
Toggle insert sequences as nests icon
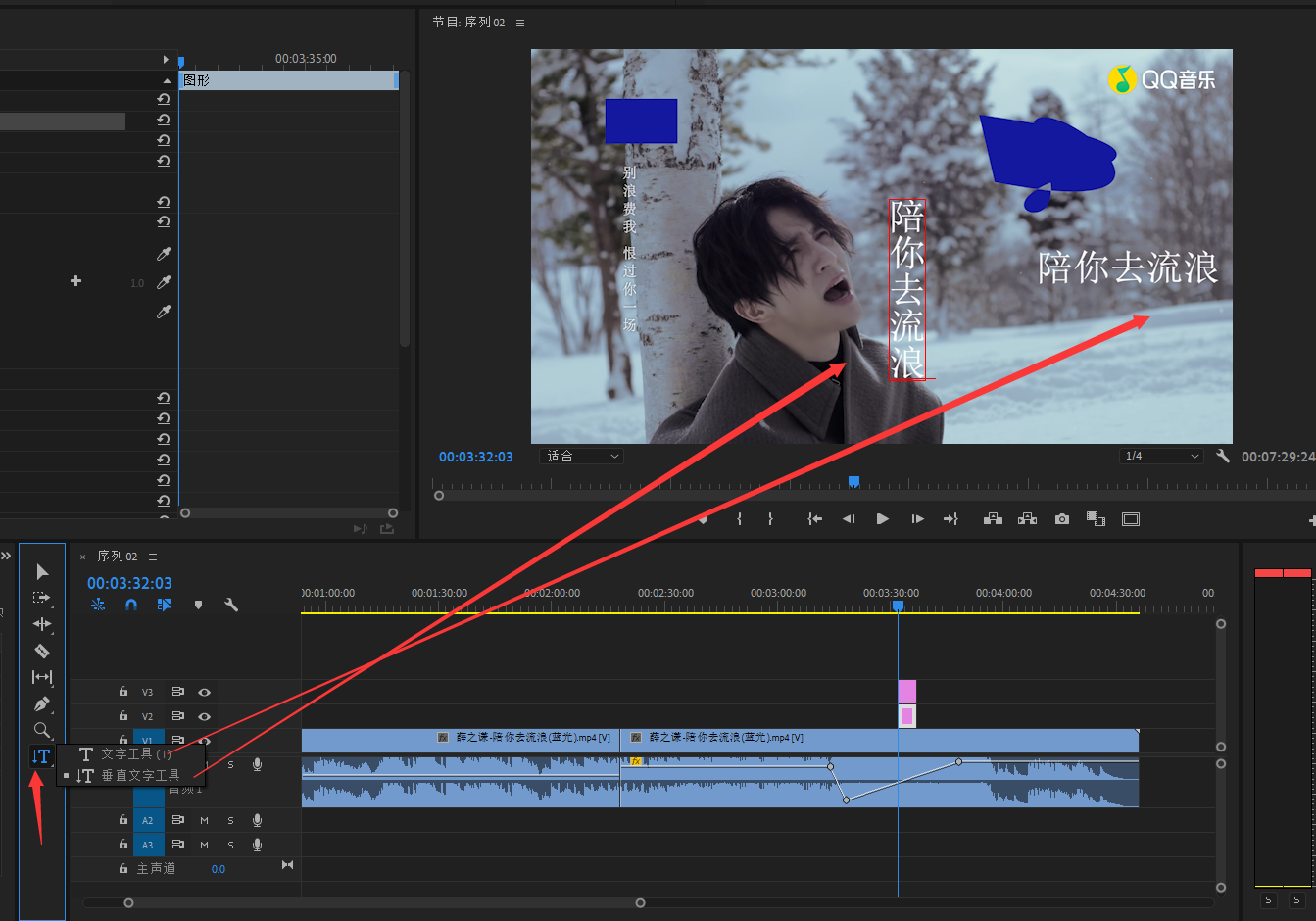tap(98, 605)
